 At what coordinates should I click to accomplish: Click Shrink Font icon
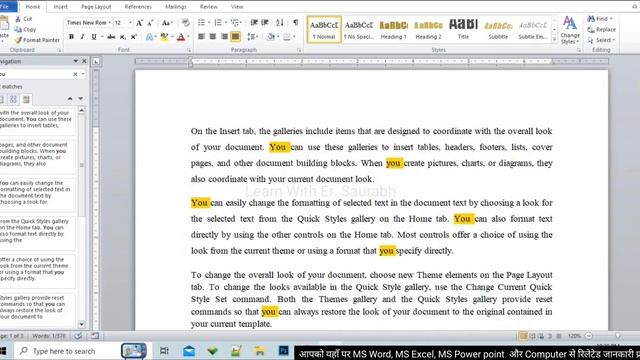(x=150, y=23)
